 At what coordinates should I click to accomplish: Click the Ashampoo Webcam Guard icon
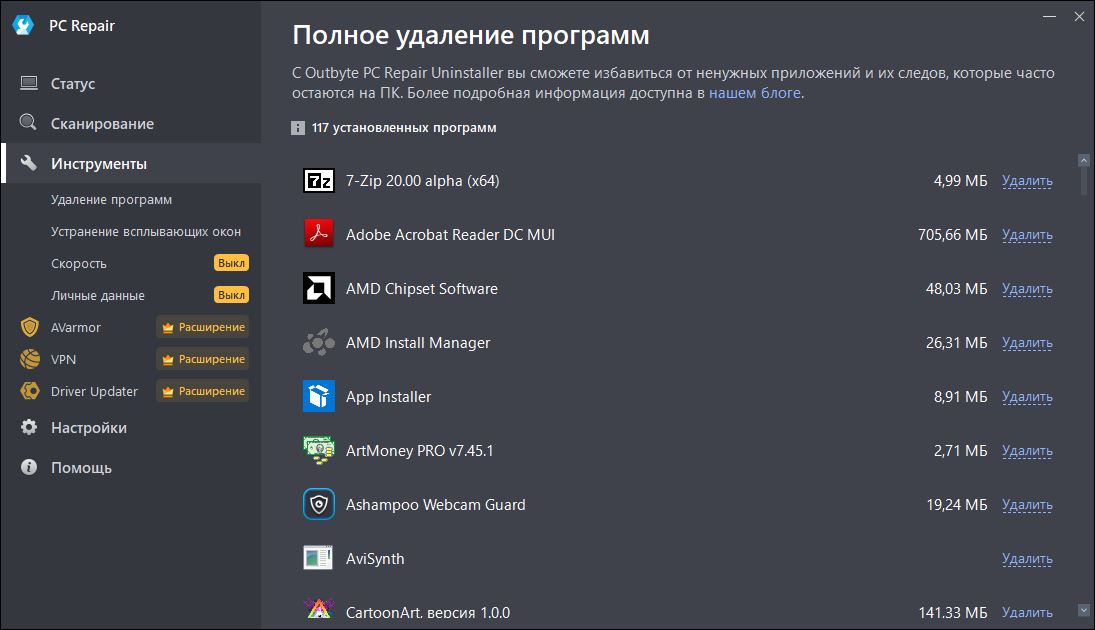pyautogui.click(x=318, y=504)
